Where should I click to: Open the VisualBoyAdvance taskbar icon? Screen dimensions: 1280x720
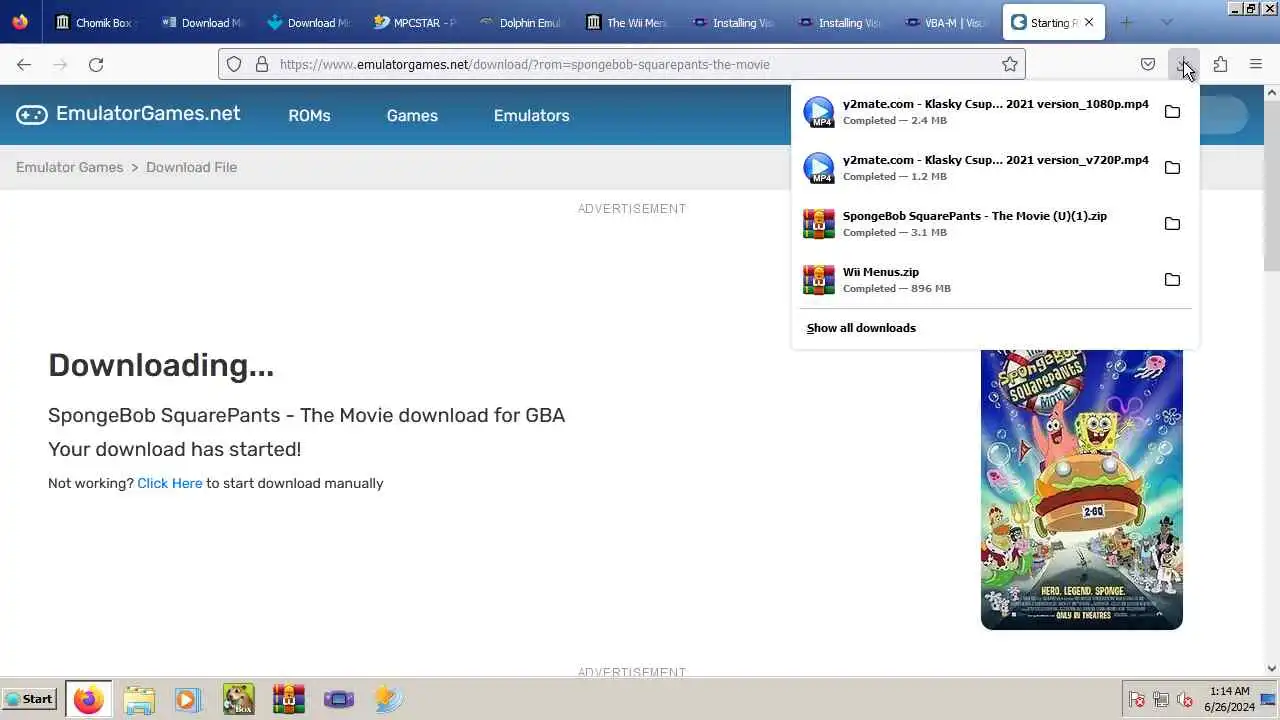click(x=339, y=699)
